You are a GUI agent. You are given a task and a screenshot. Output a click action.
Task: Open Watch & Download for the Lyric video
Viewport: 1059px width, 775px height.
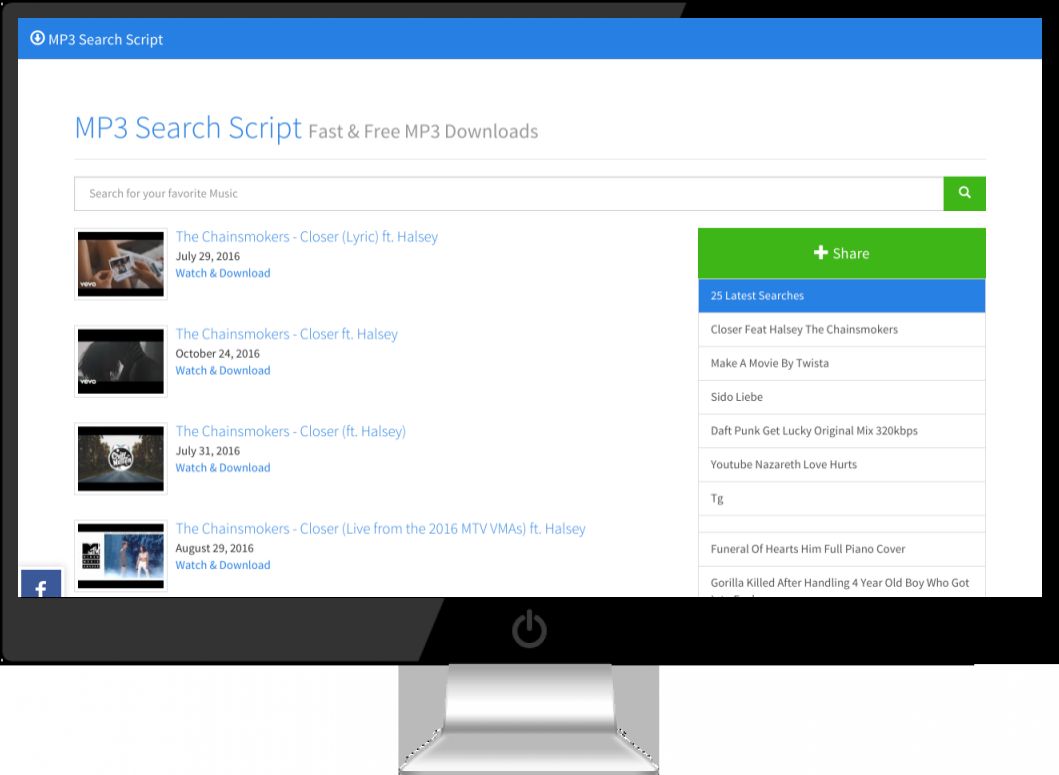[x=222, y=272]
